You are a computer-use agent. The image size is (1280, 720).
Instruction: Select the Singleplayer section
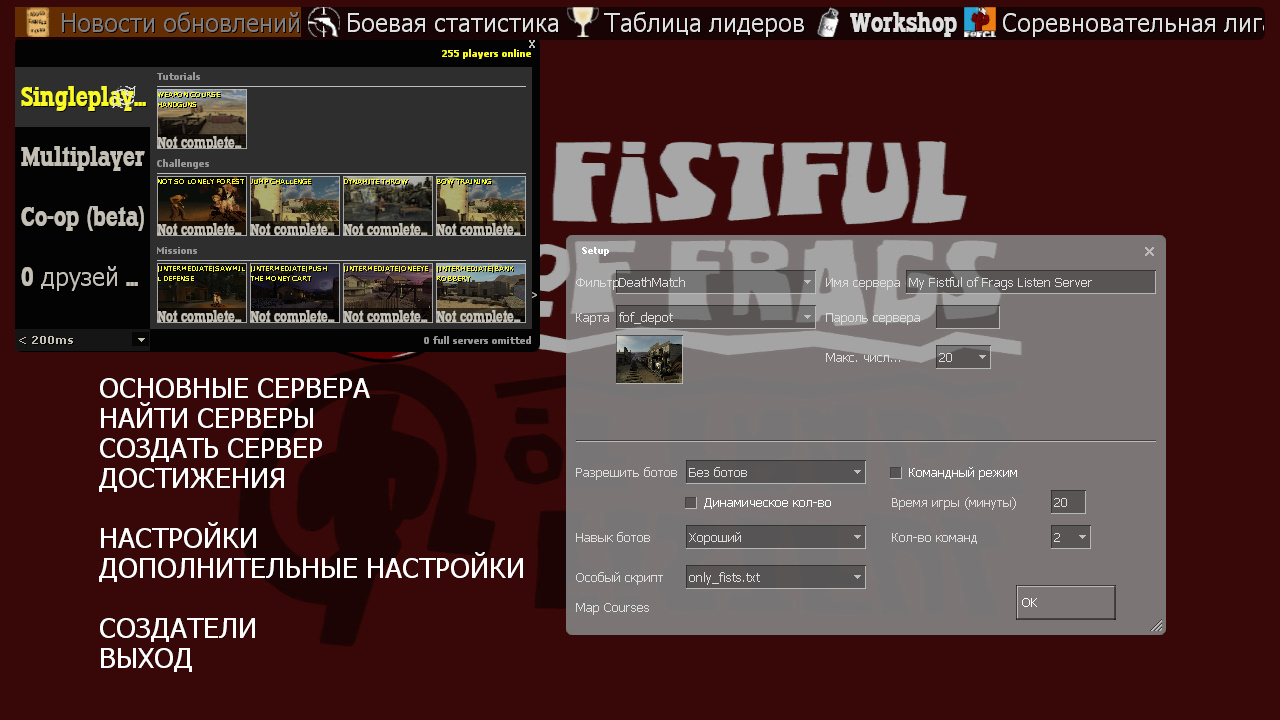82,97
